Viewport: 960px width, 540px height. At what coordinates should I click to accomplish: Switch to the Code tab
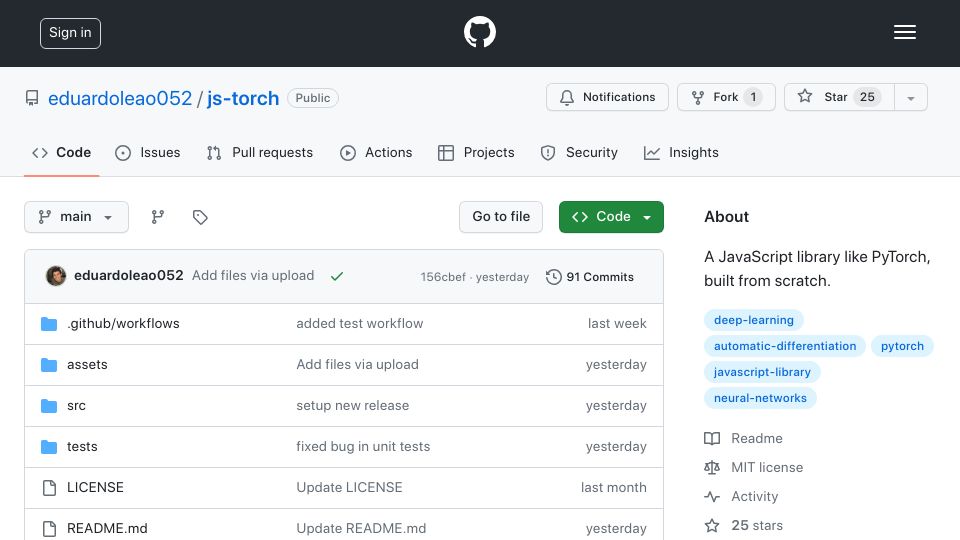coord(62,152)
